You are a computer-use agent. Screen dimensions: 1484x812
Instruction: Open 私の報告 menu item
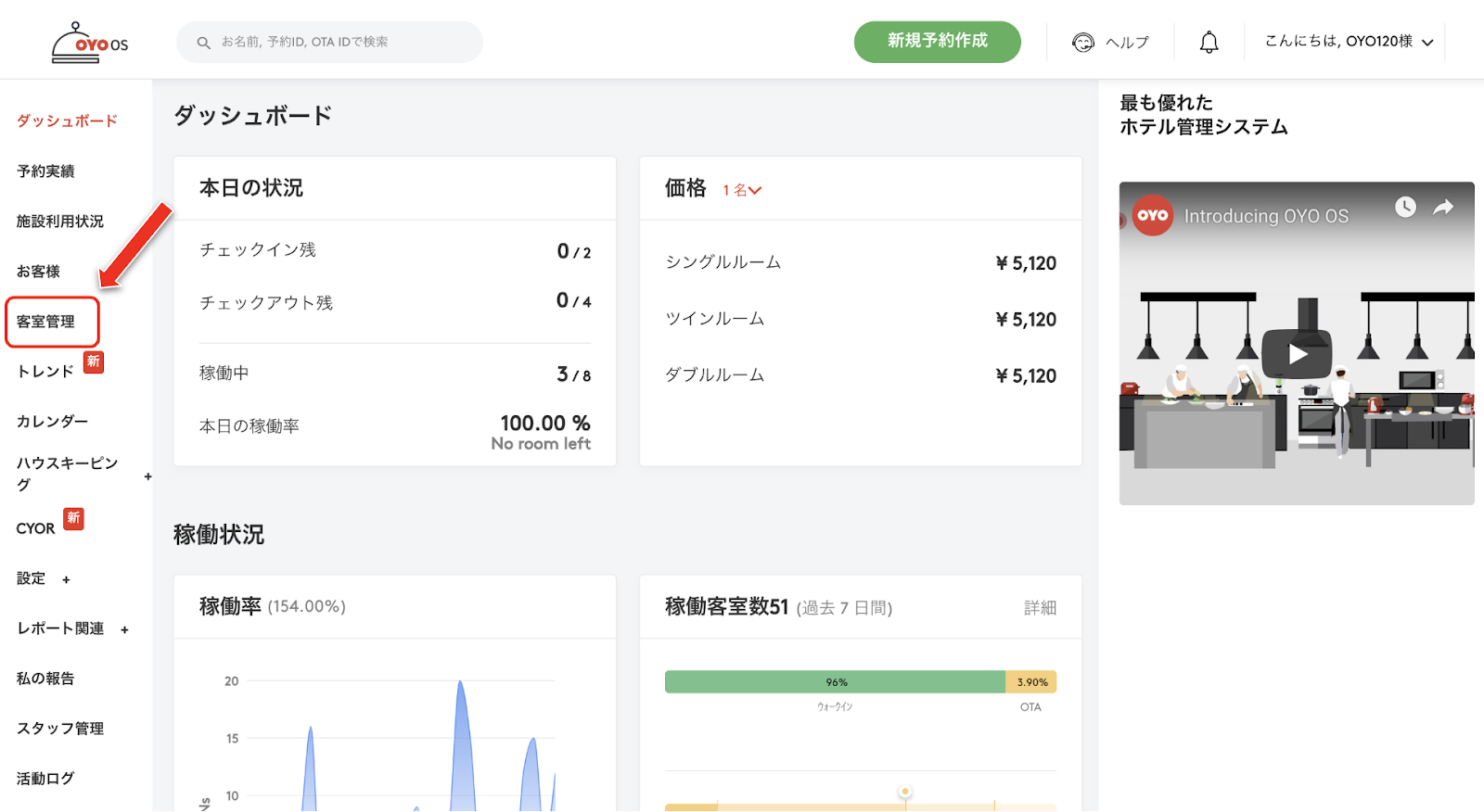tap(45, 679)
